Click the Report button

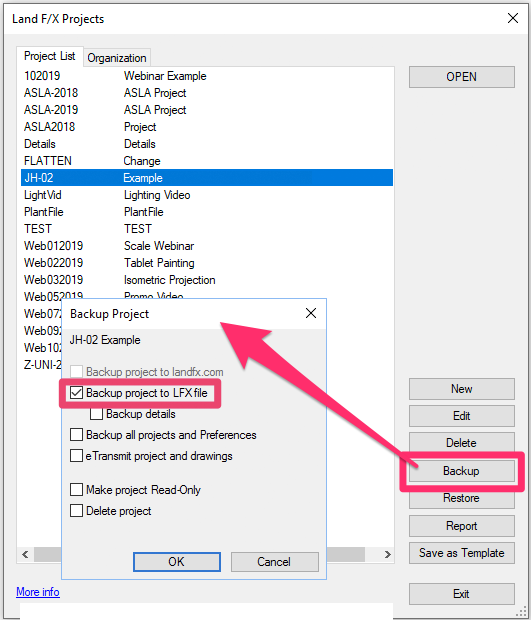point(461,526)
